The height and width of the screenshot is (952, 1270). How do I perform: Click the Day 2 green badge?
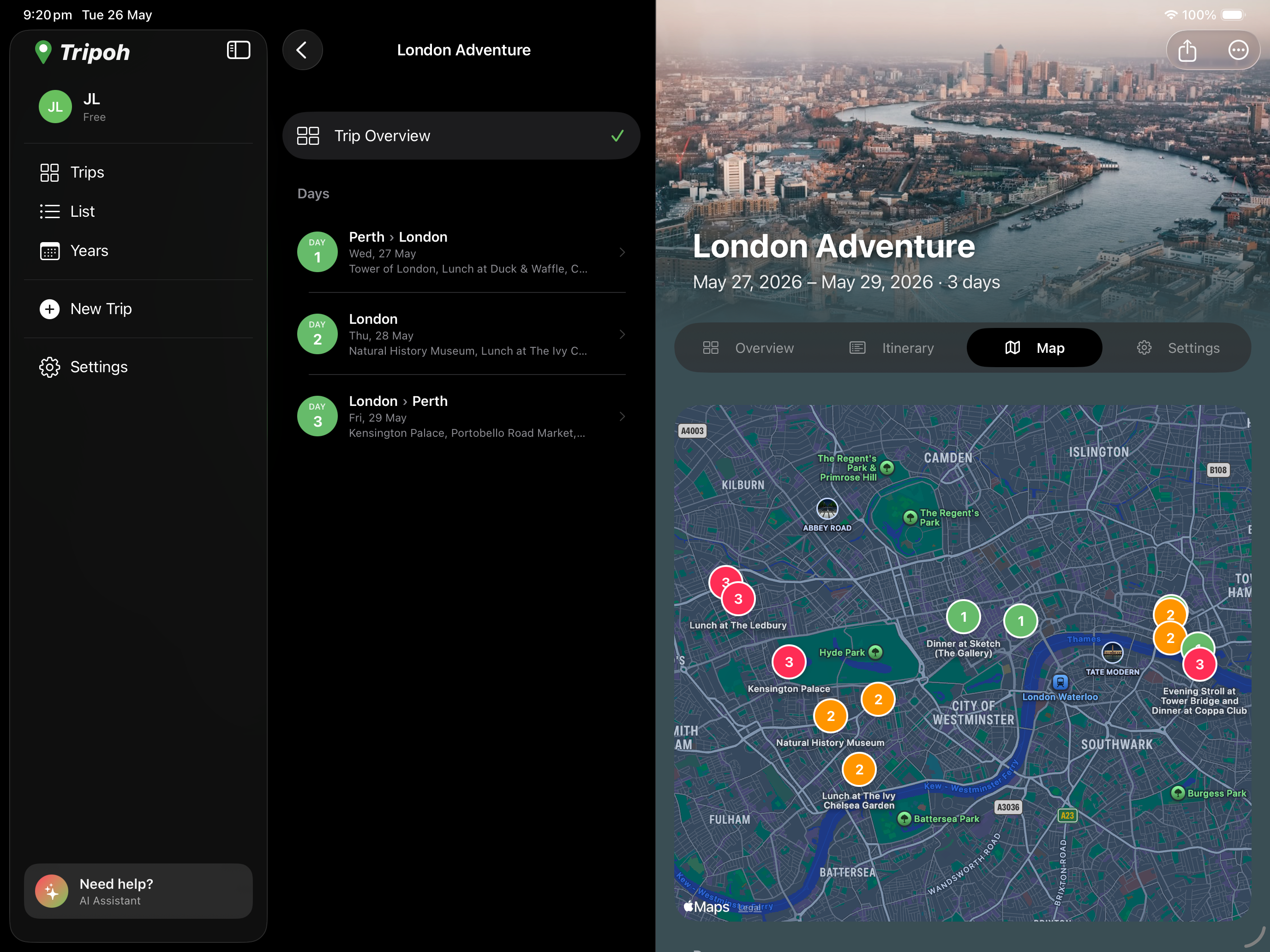click(x=317, y=334)
